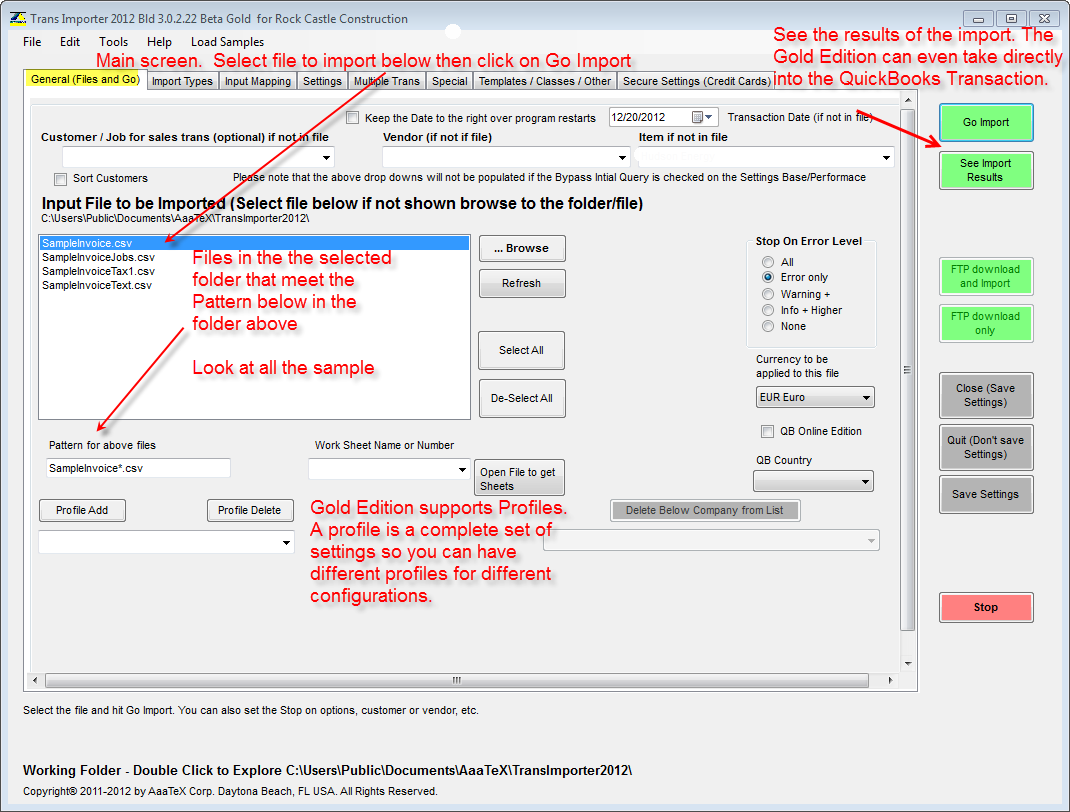1070x812 pixels.
Task: Open the Edit menu
Action: 70,42
